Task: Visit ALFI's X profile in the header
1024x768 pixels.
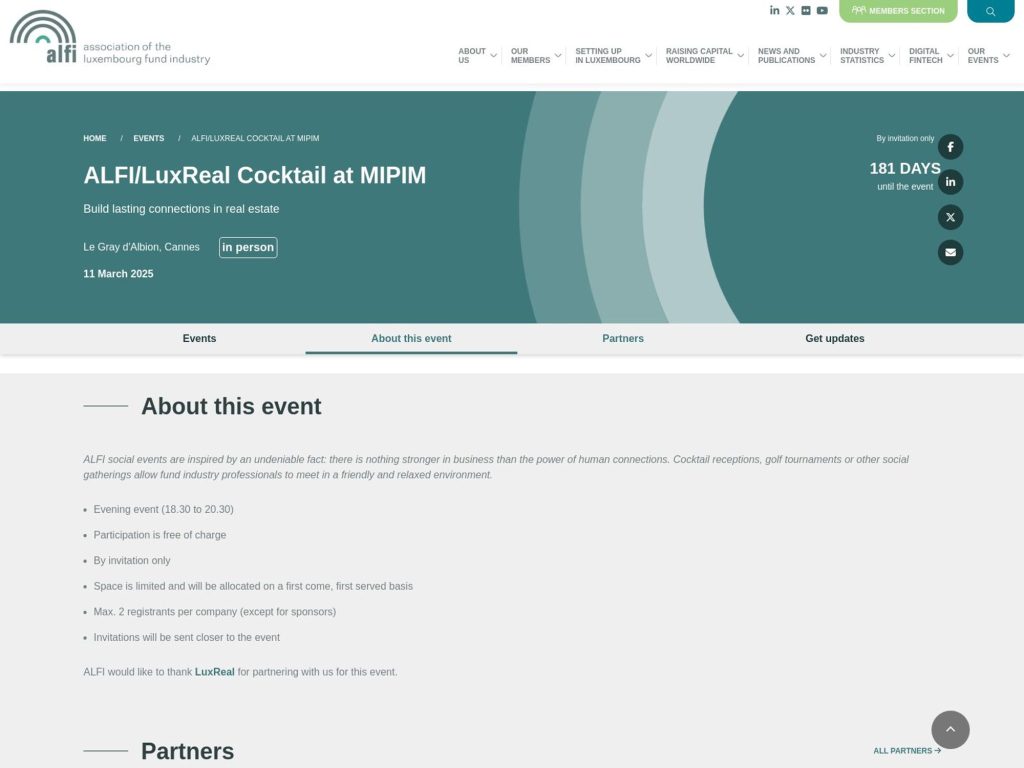Action: [790, 10]
